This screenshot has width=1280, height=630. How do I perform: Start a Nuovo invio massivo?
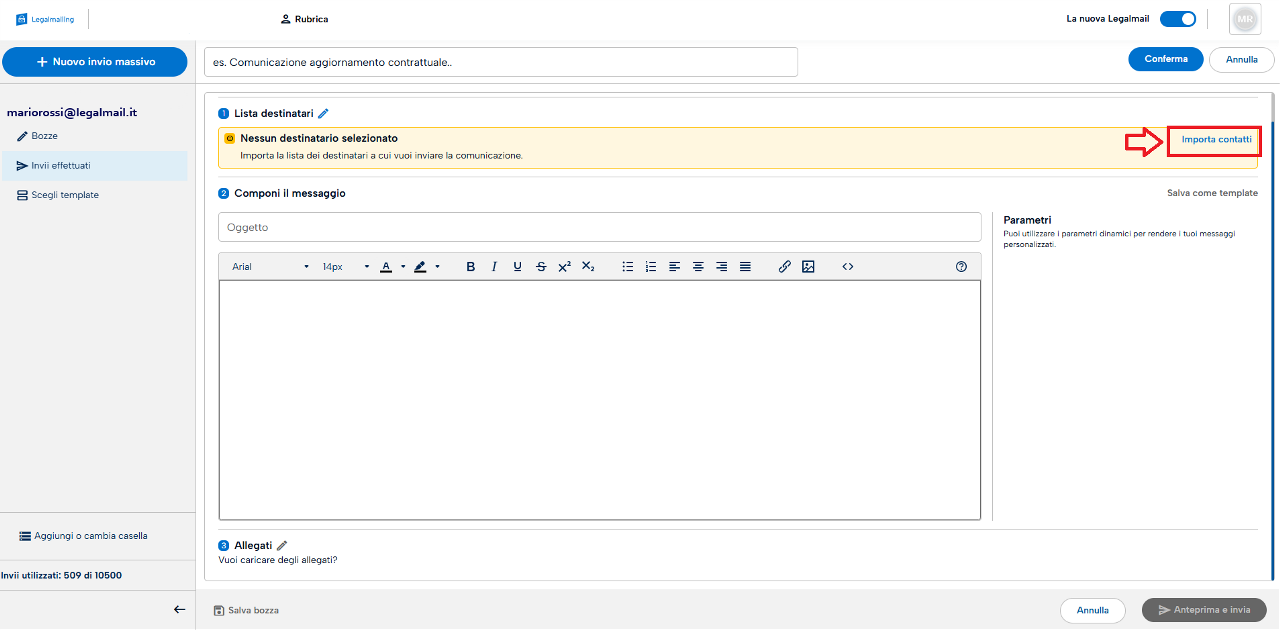coord(94,62)
